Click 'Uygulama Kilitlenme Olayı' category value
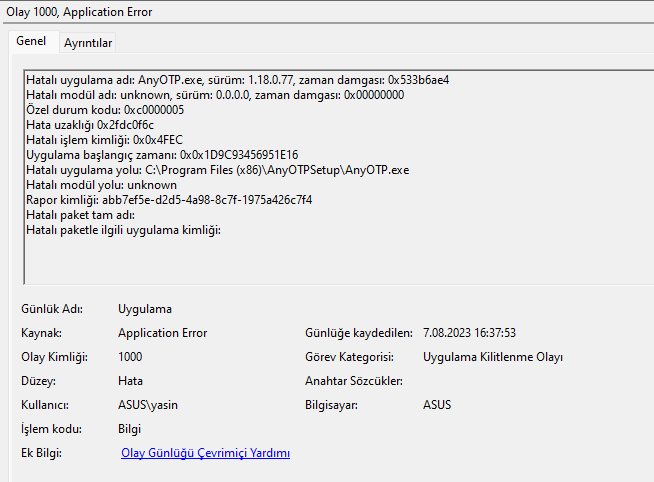Viewport: 654px width, 482px height. click(493, 357)
